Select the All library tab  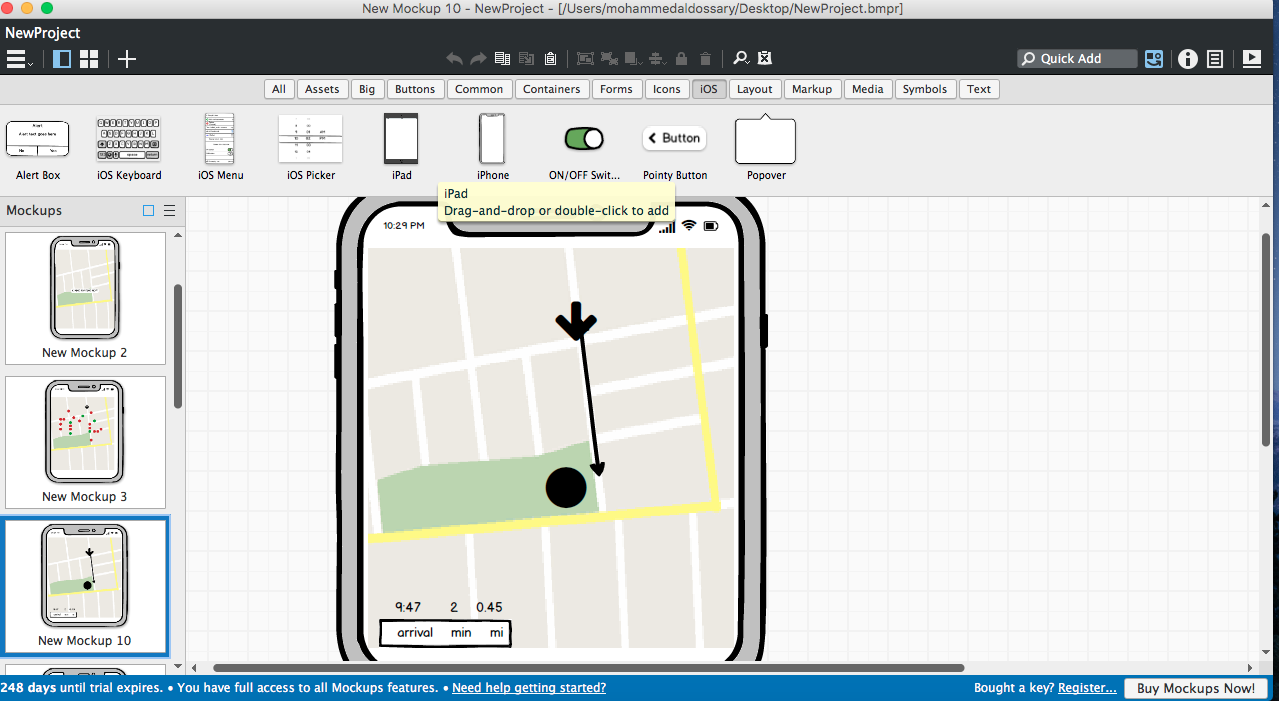279,89
